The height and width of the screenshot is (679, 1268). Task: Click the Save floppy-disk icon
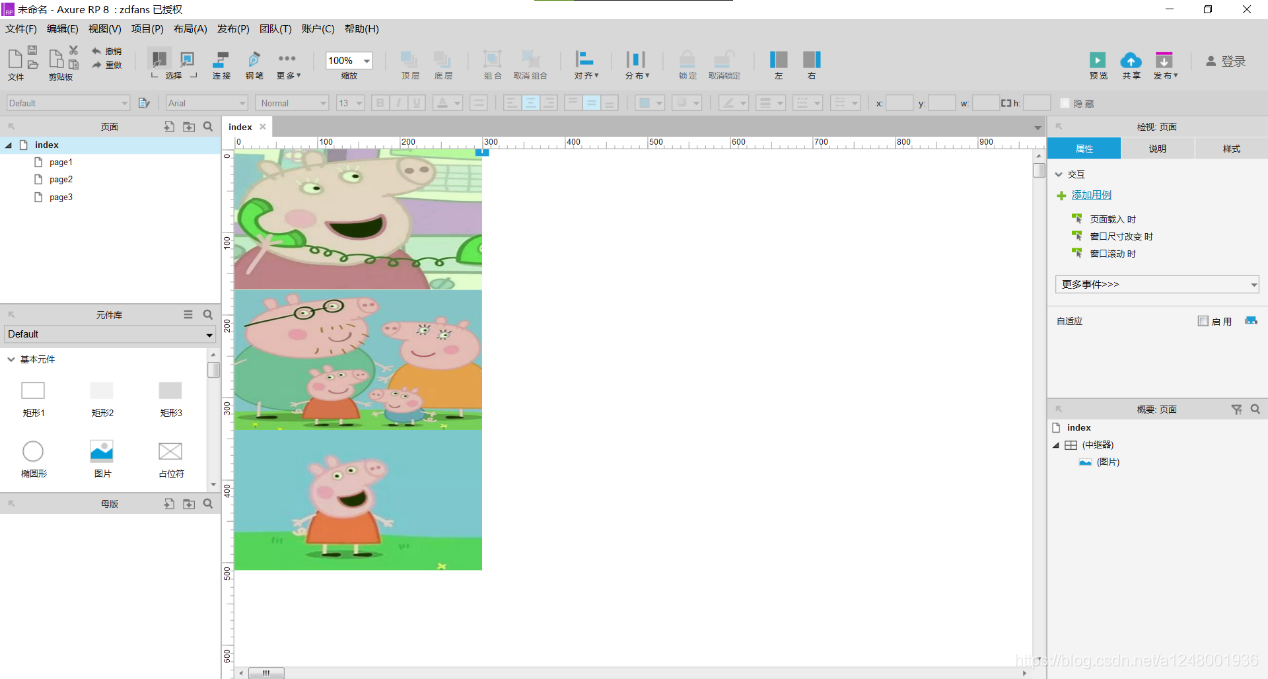[33, 50]
